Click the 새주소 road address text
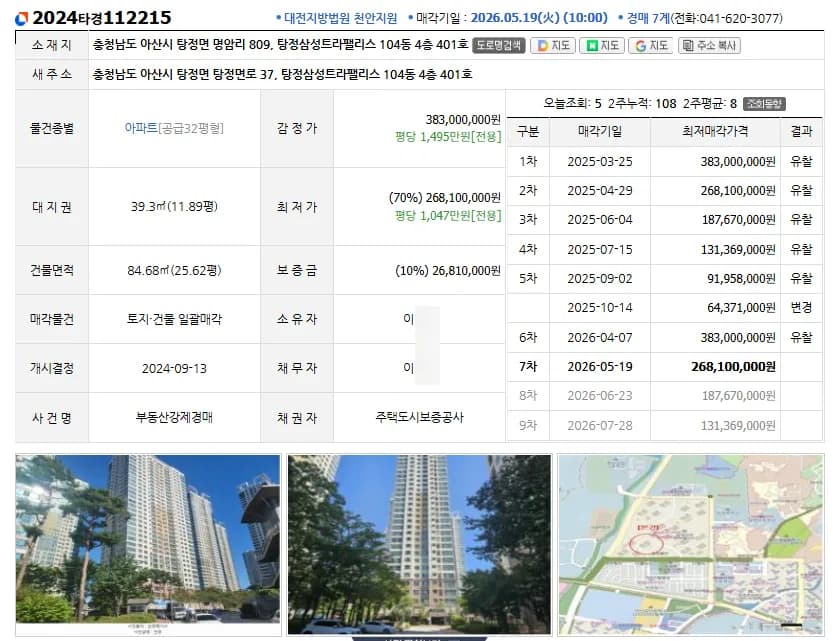Screen dimensions: 833x641 point(282,74)
